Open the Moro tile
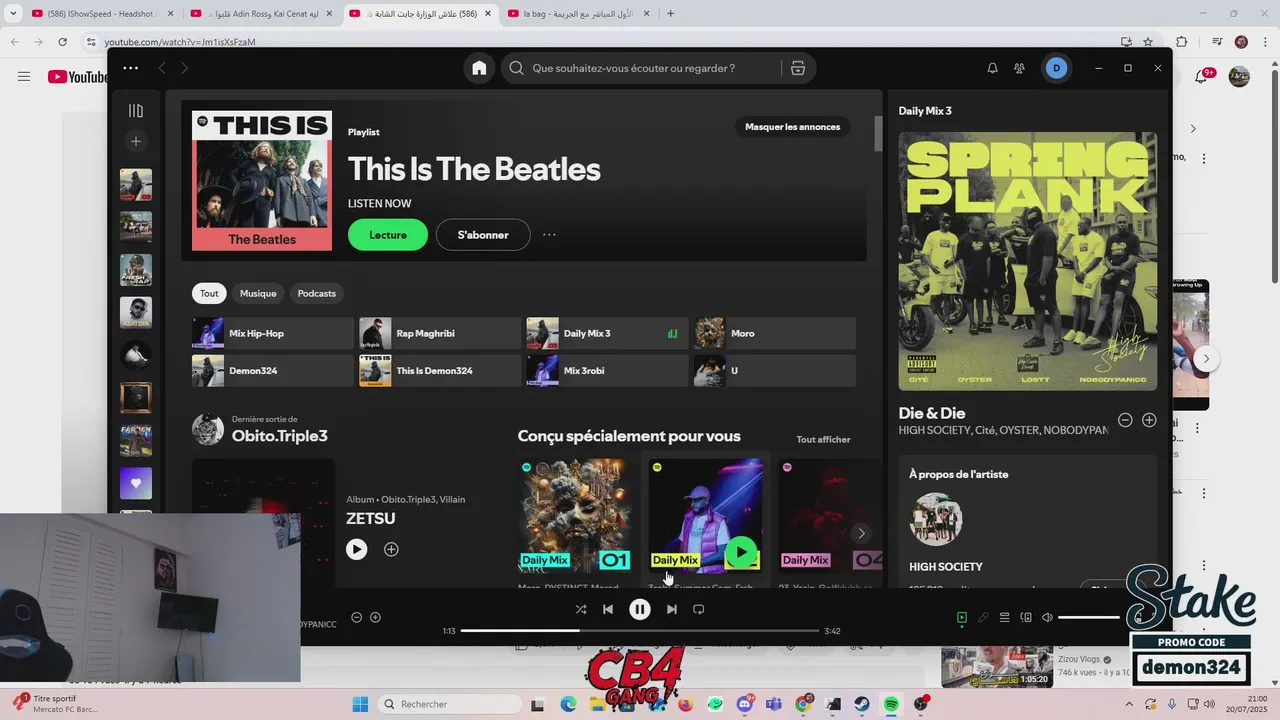The width and height of the screenshot is (1280, 720). [775, 333]
